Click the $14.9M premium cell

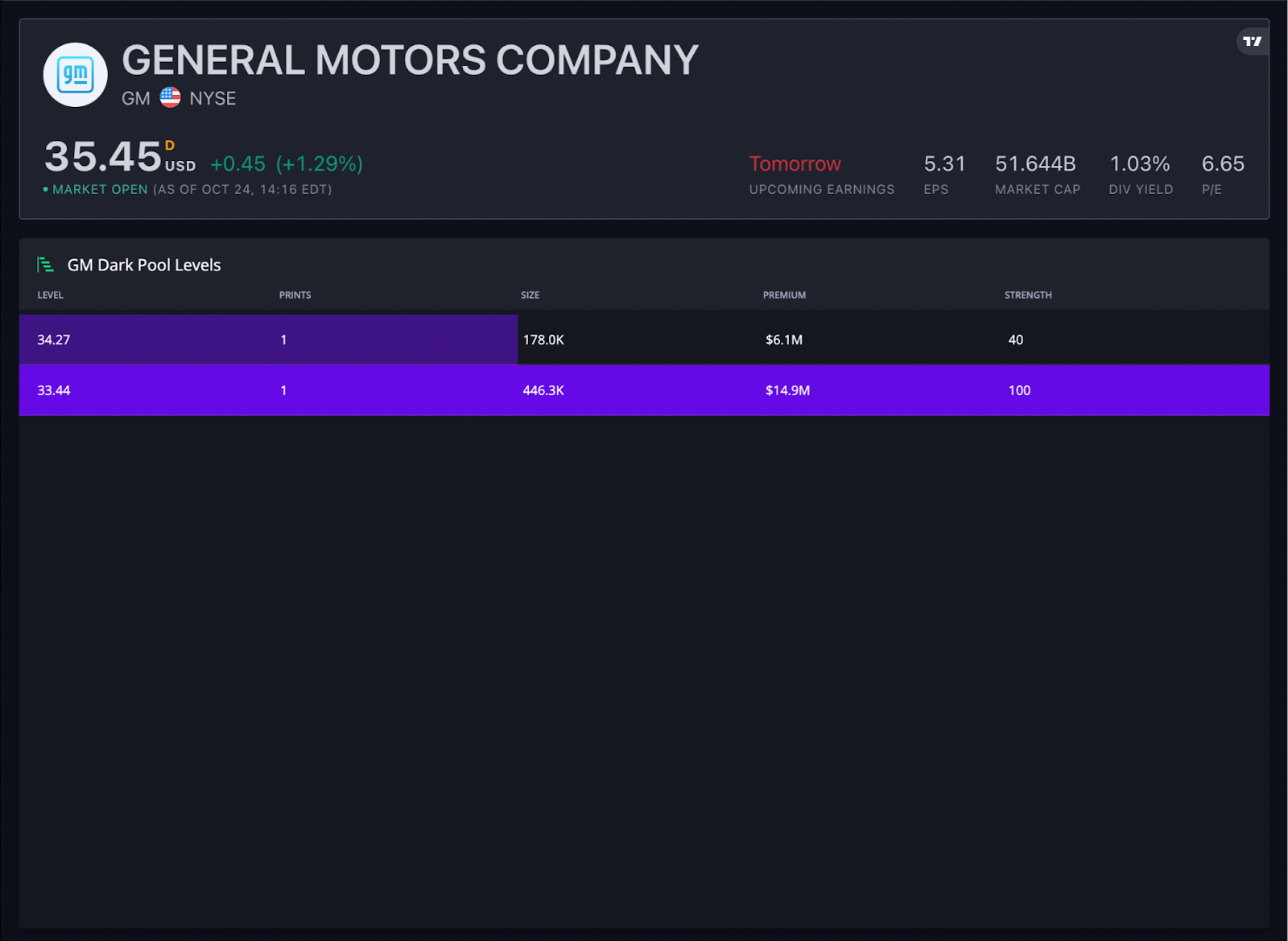tap(787, 390)
